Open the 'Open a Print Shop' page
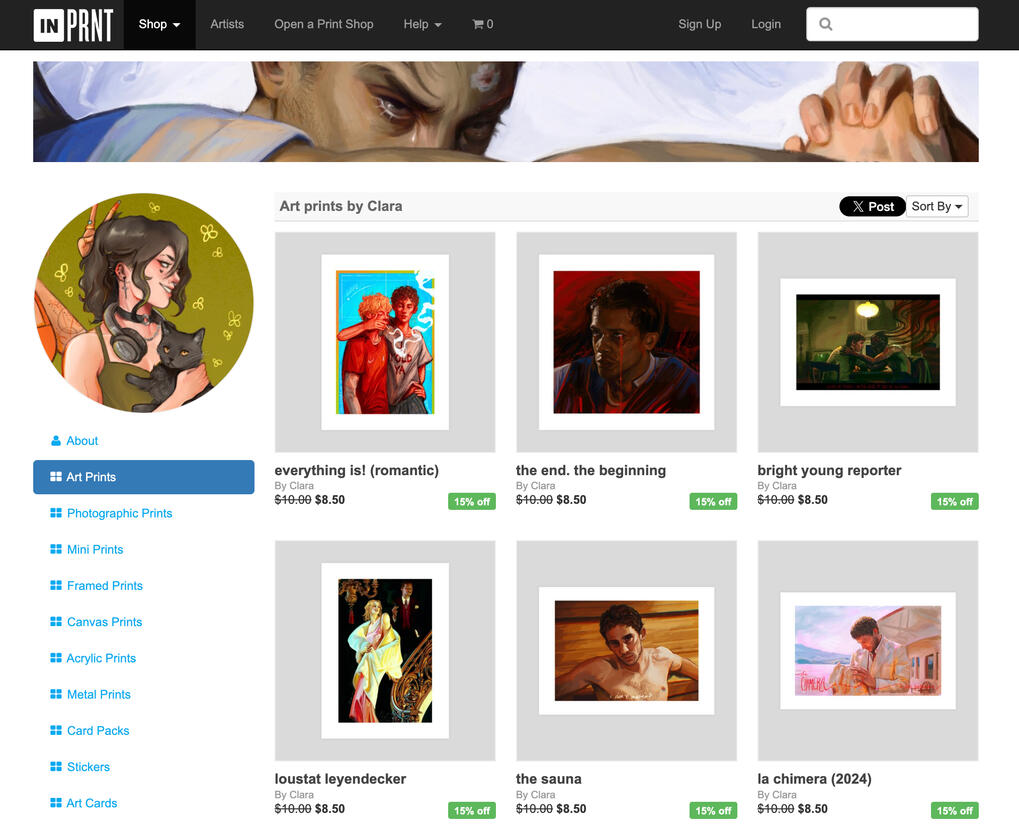This screenshot has width=1019, height=831. click(324, 24)
